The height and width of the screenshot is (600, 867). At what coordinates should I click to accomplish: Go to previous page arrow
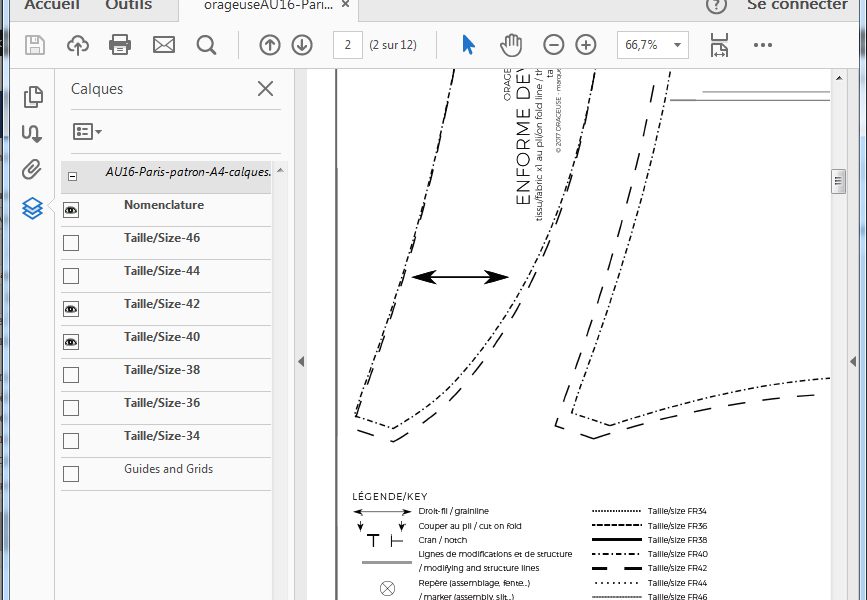click(x=270, y=45)
